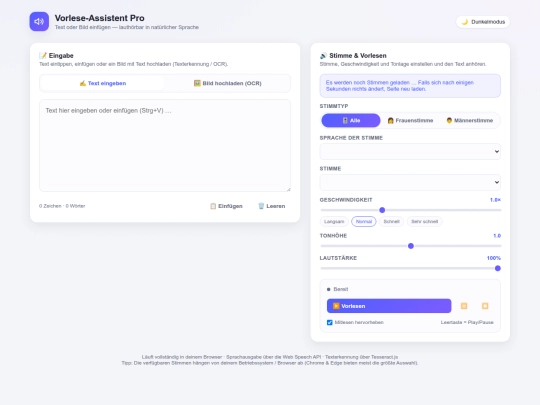Click the 'Bereit' status text

pyautogui.click(x=341, y=289)
